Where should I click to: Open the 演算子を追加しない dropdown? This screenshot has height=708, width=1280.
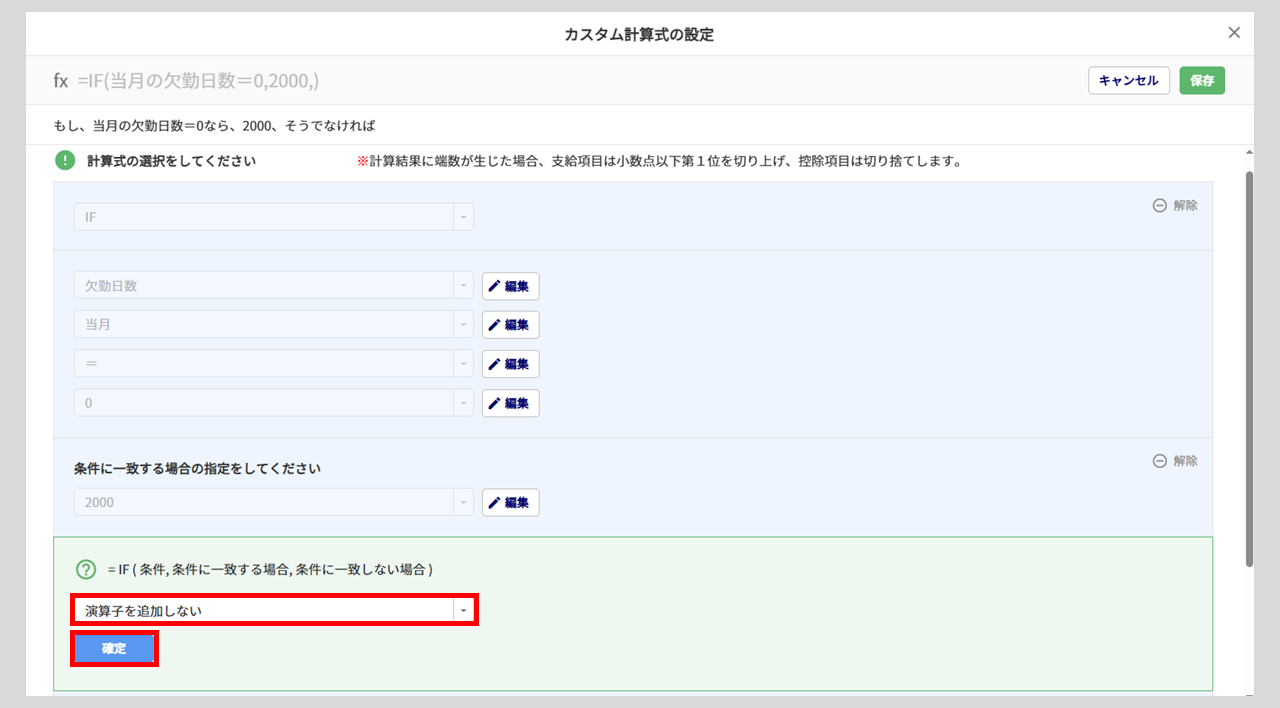click(274, 610)
